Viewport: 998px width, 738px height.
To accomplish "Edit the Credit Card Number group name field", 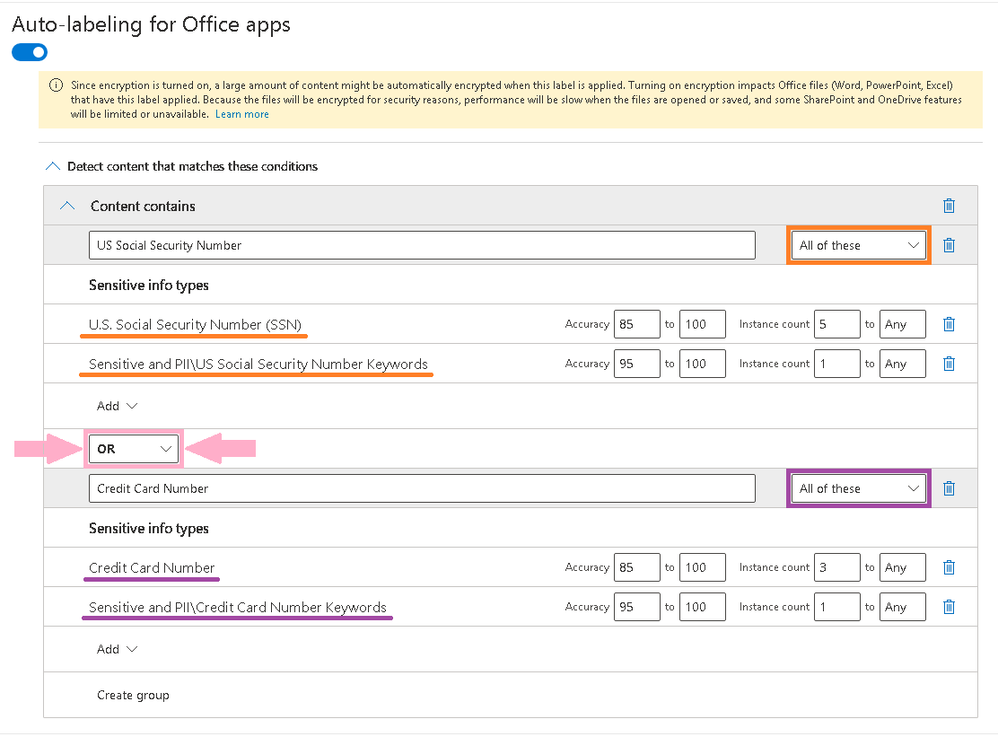I will coord(422,489).
